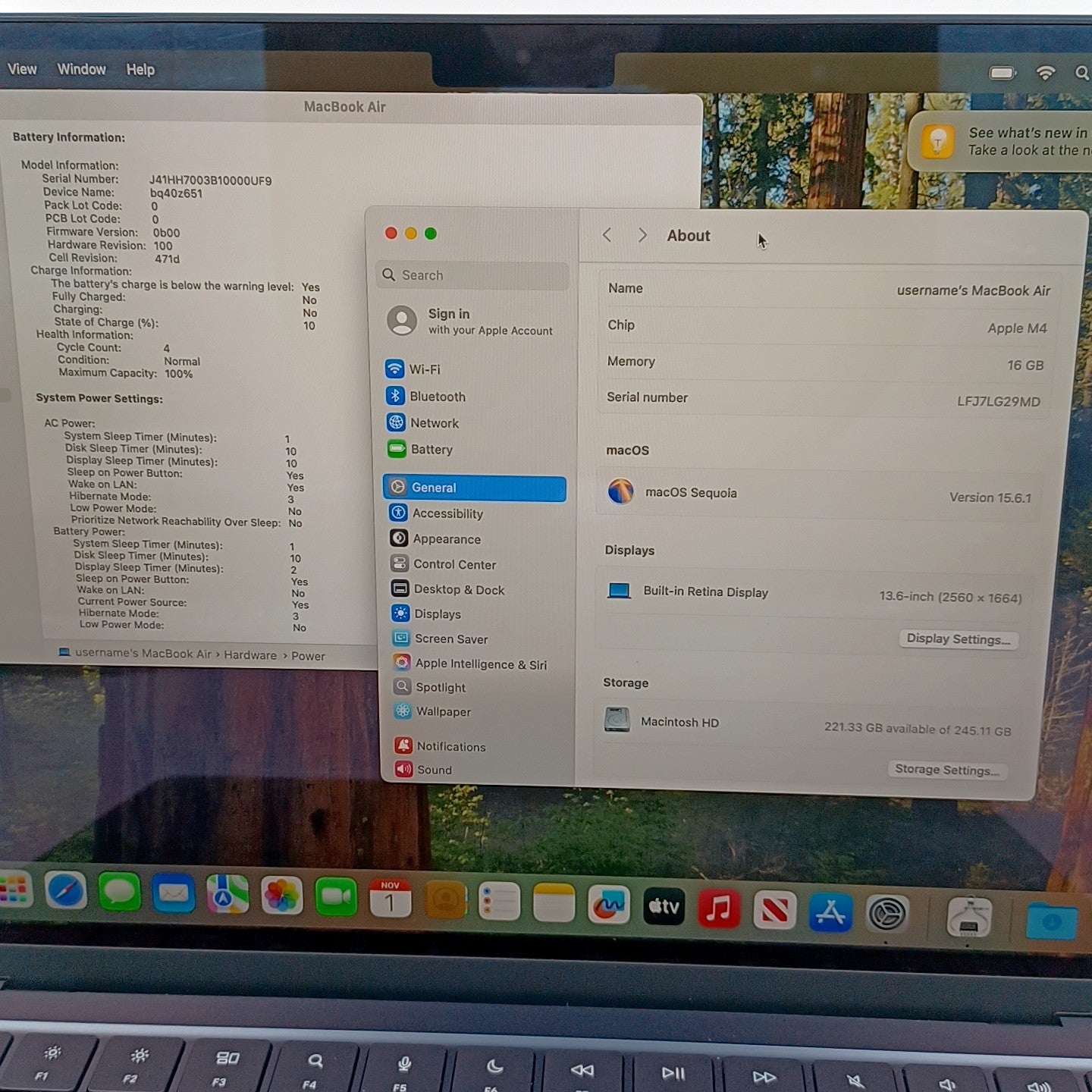Go forward using the right chevron
The width and height of the screenshot is (1092, 1092).
pos(642,235)
